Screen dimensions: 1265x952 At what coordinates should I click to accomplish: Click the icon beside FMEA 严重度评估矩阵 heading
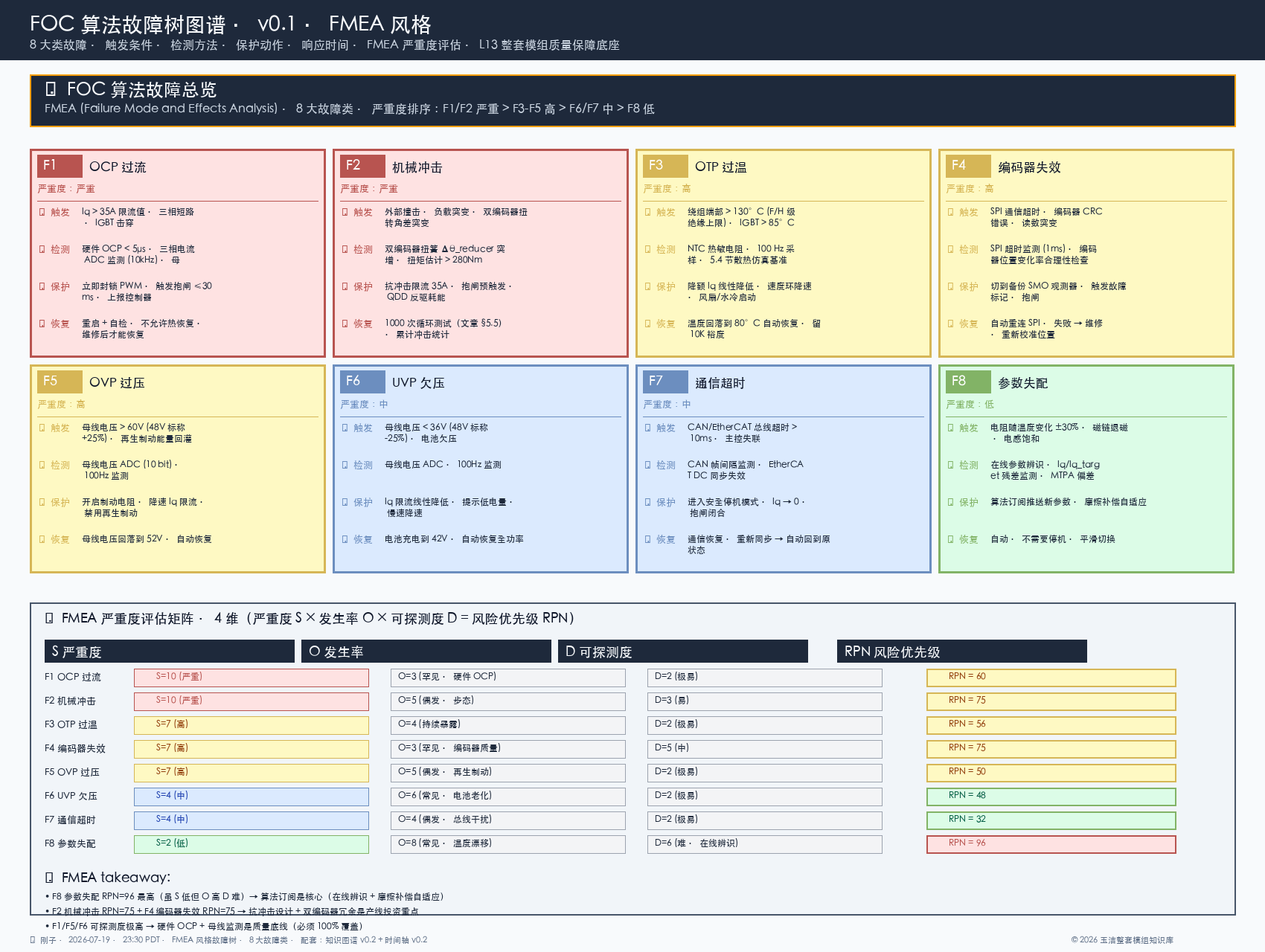(x=49, y=618)
